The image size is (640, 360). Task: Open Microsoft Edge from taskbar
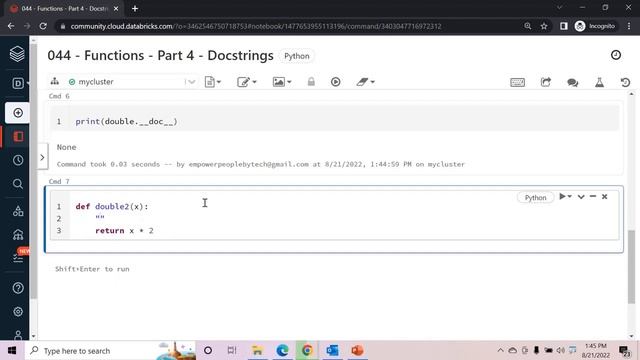(282, 351)
